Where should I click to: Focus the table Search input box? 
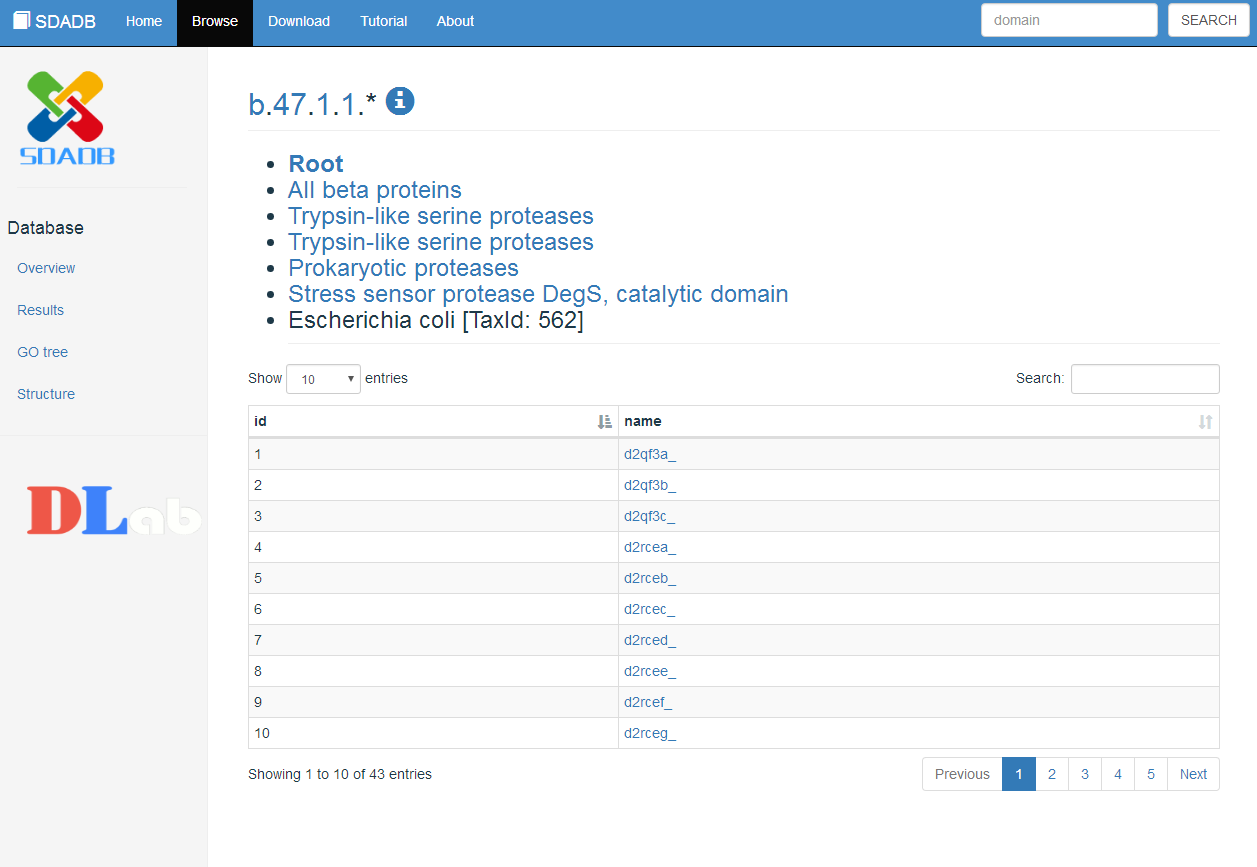pos(1145,379)
